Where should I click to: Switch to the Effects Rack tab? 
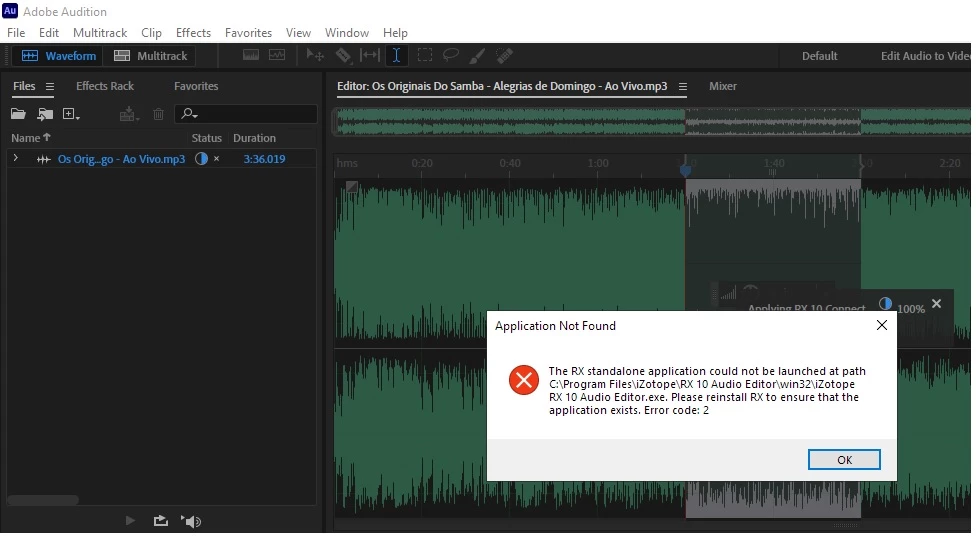105,86
